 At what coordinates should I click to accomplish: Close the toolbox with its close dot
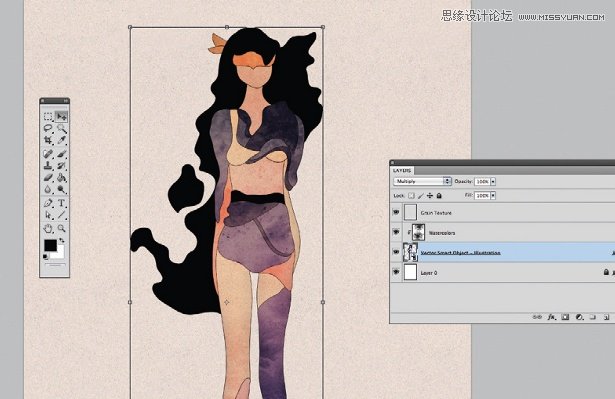[x=43, y=101]
